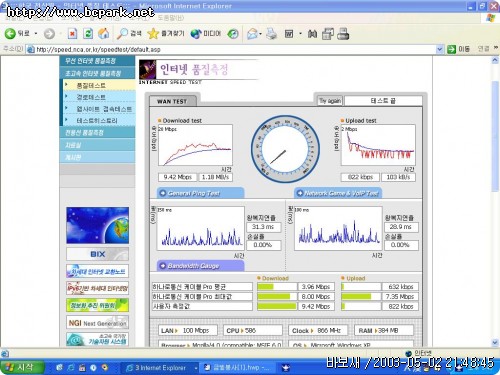
Task: Click the Back navigation arrow
Action: 10,34
